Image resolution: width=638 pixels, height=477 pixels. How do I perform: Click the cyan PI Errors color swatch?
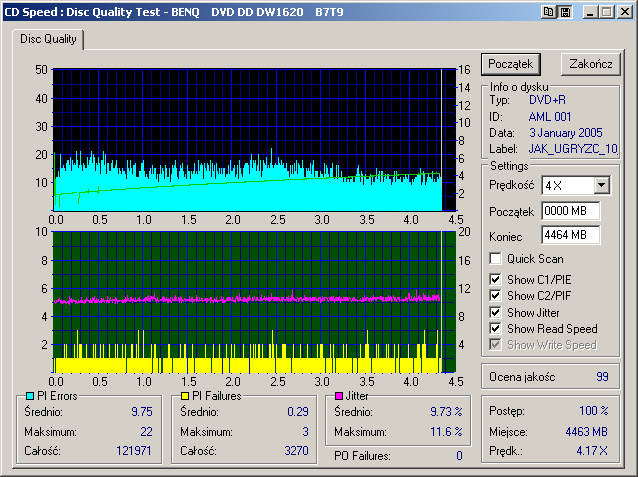(30, 396)
